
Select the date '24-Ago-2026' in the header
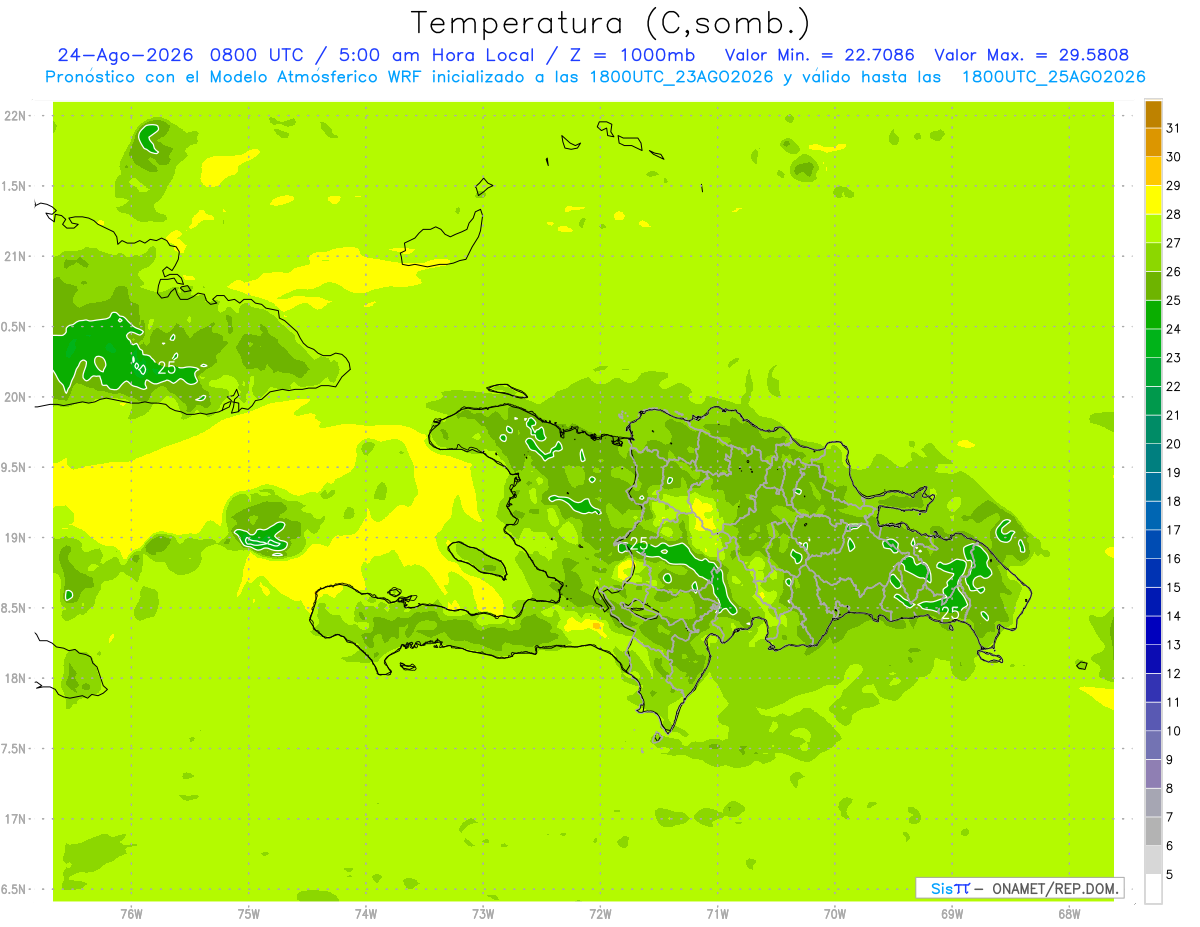126,56
